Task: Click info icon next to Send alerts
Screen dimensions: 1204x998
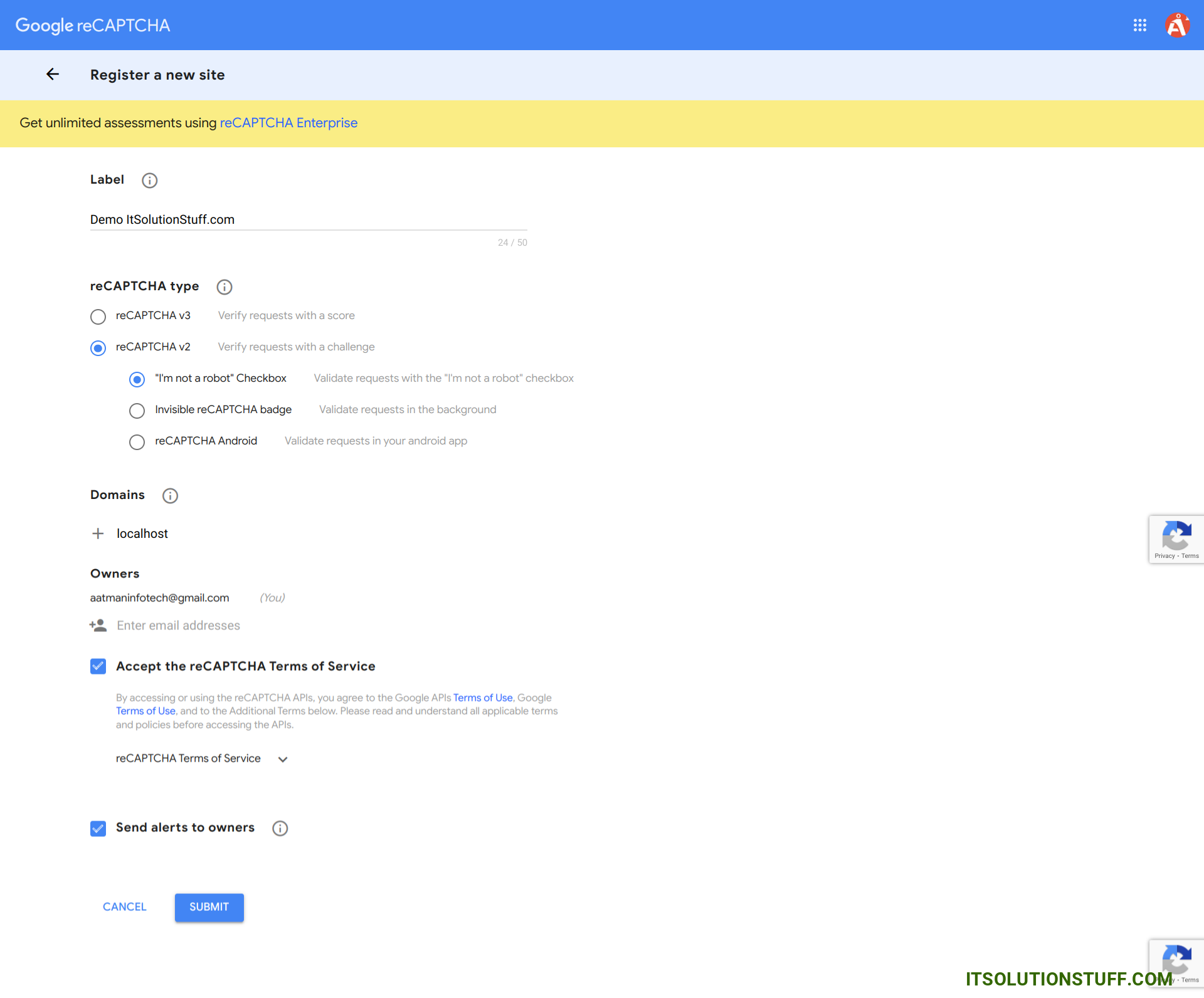Action: point(280,828)
